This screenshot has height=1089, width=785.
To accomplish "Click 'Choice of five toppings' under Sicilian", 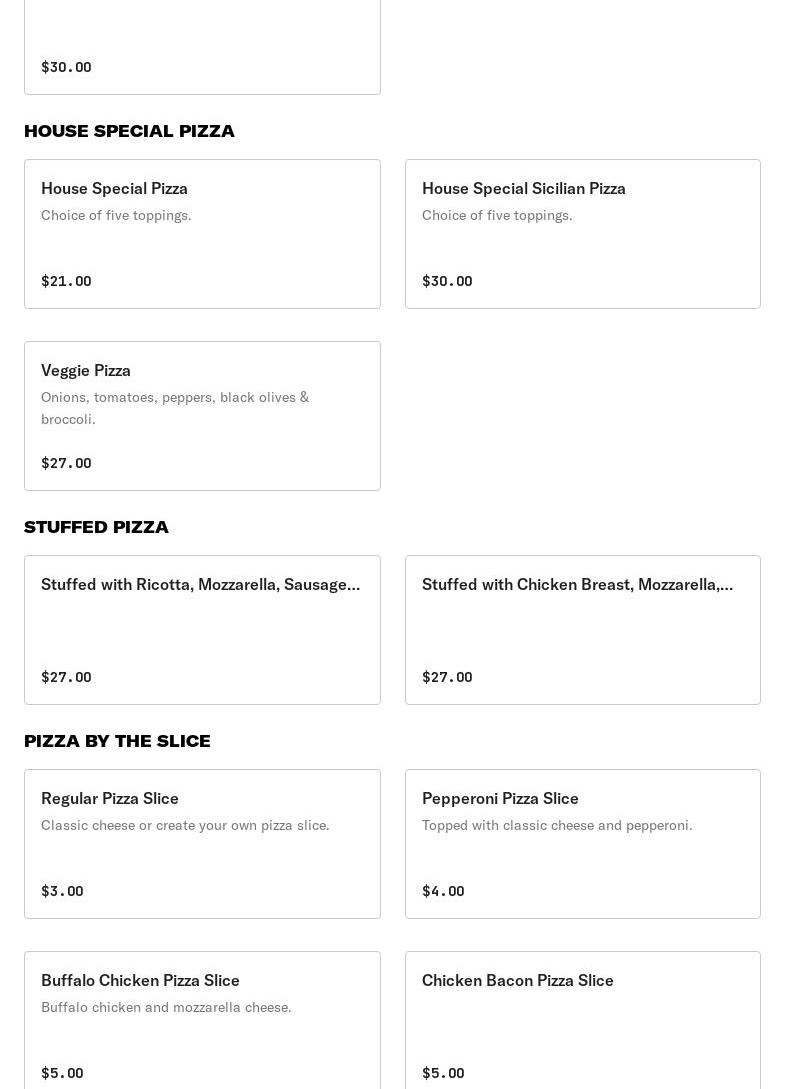I will coord(497,215).
